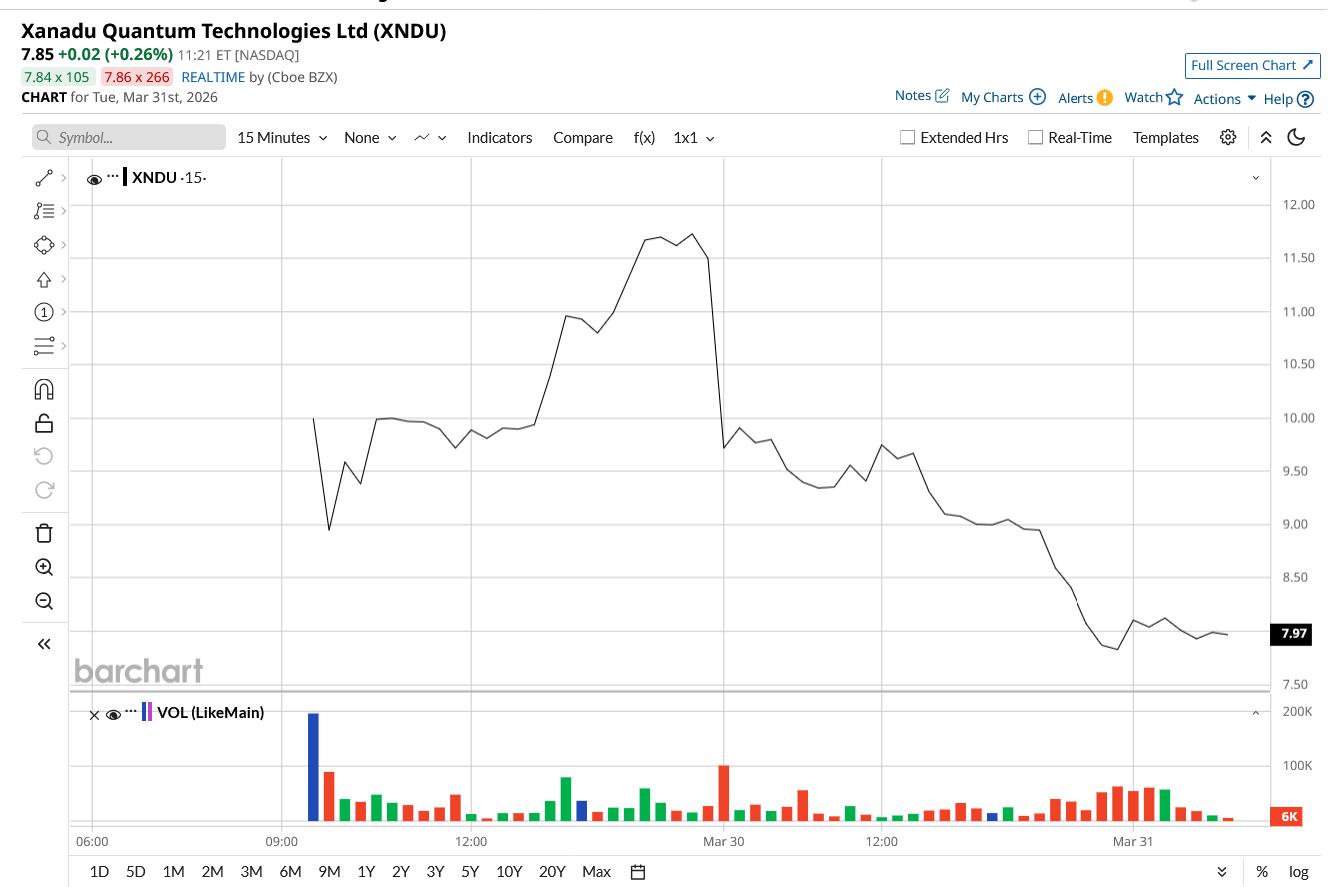Click the Watch star icon
1328x887 pixels.
1175,97
